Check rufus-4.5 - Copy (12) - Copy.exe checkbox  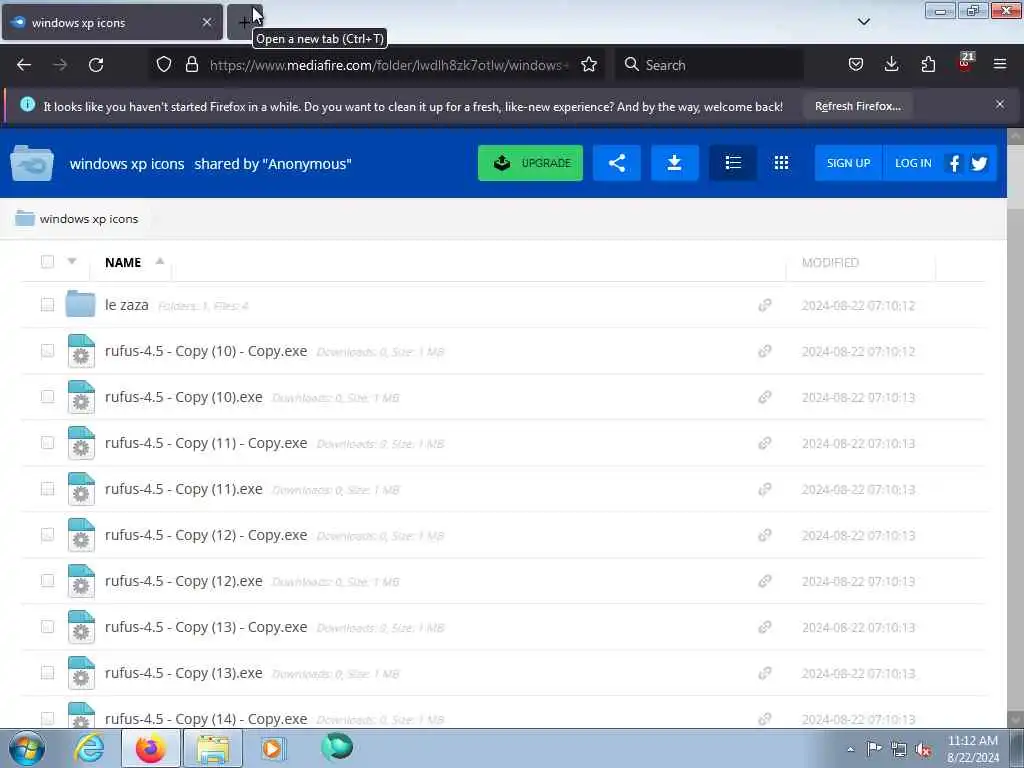point(47,535)
